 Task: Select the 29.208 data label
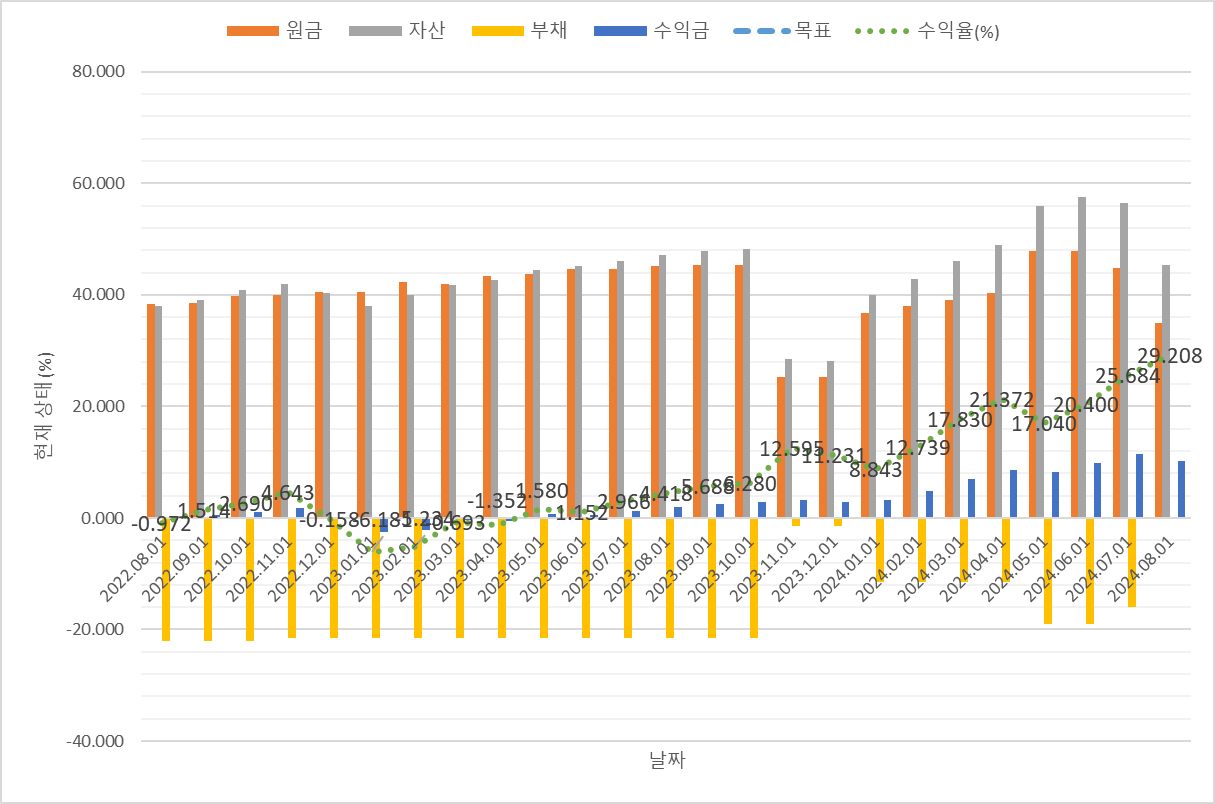coord(1170,356)
